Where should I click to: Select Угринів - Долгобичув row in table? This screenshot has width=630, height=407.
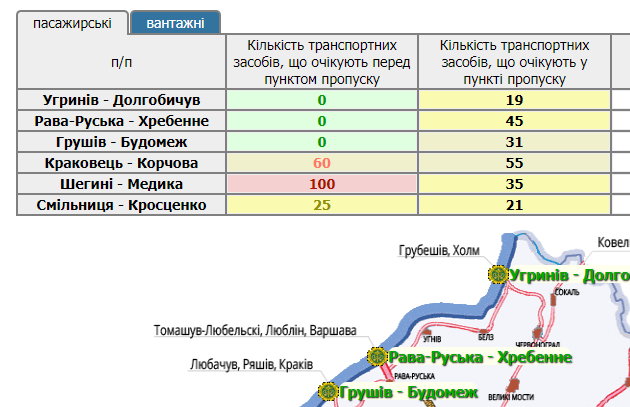123,100
